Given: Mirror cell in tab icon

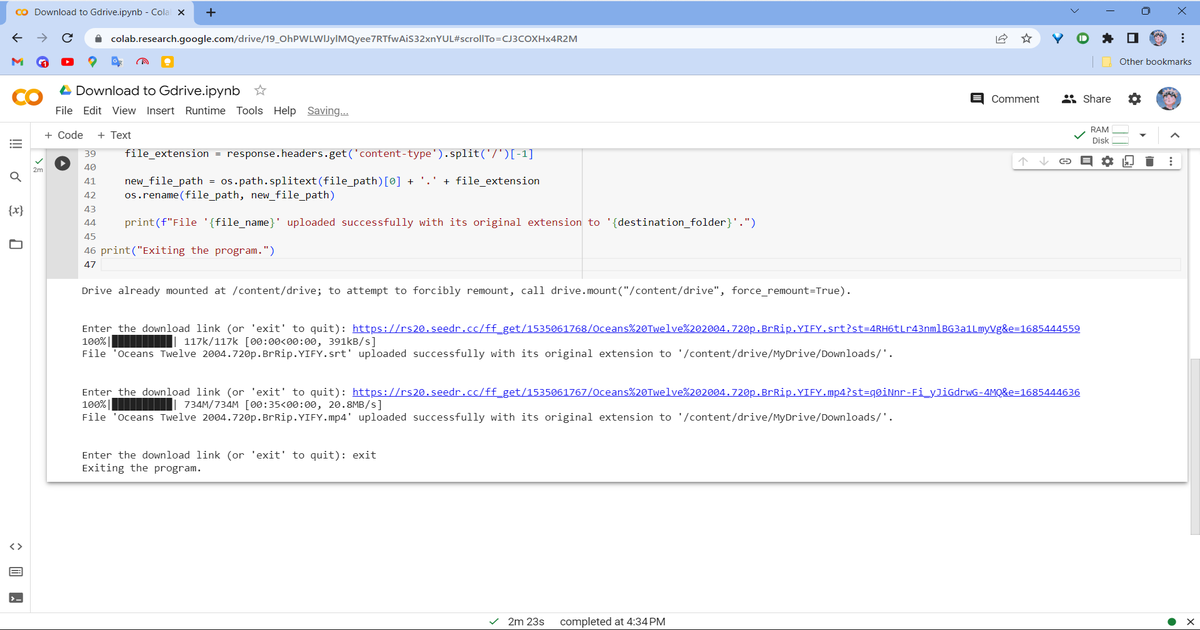Looking at the screenshot, I should point(1127,161).
